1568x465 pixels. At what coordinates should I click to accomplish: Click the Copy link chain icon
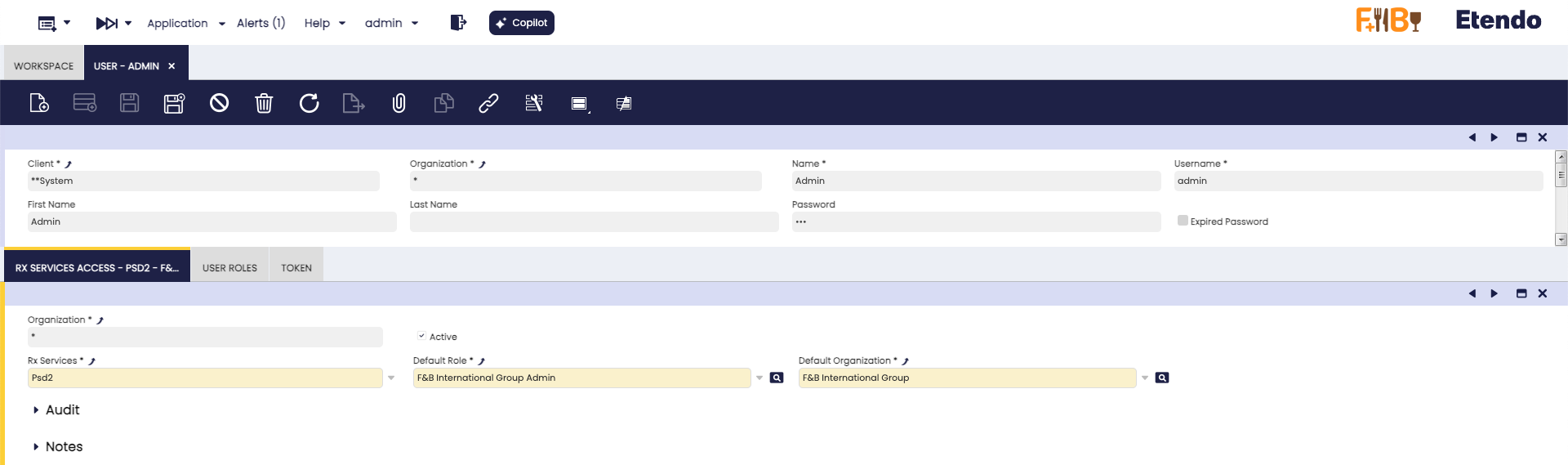click(488, 103)
